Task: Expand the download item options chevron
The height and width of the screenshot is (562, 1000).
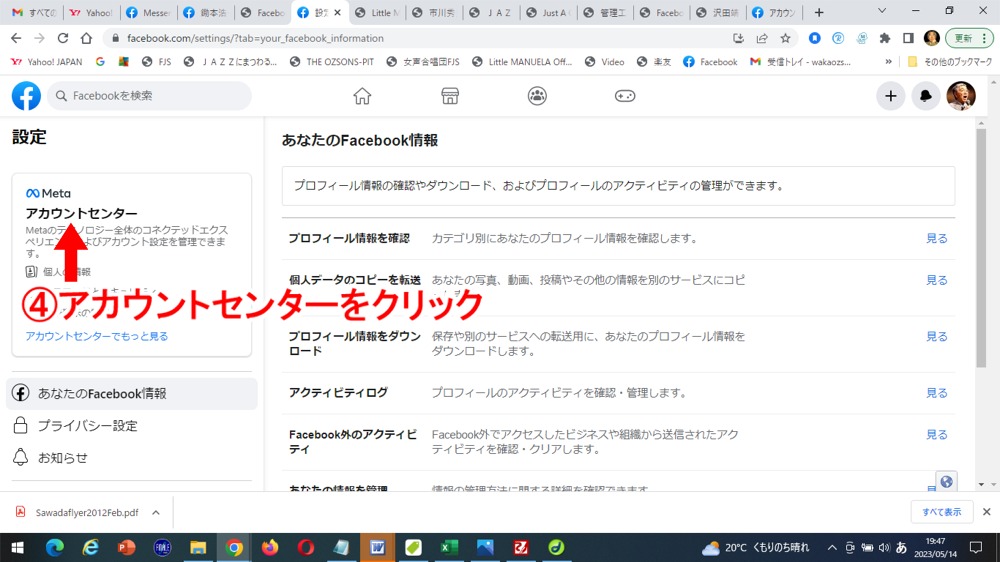Action: [x=156, y=512]
